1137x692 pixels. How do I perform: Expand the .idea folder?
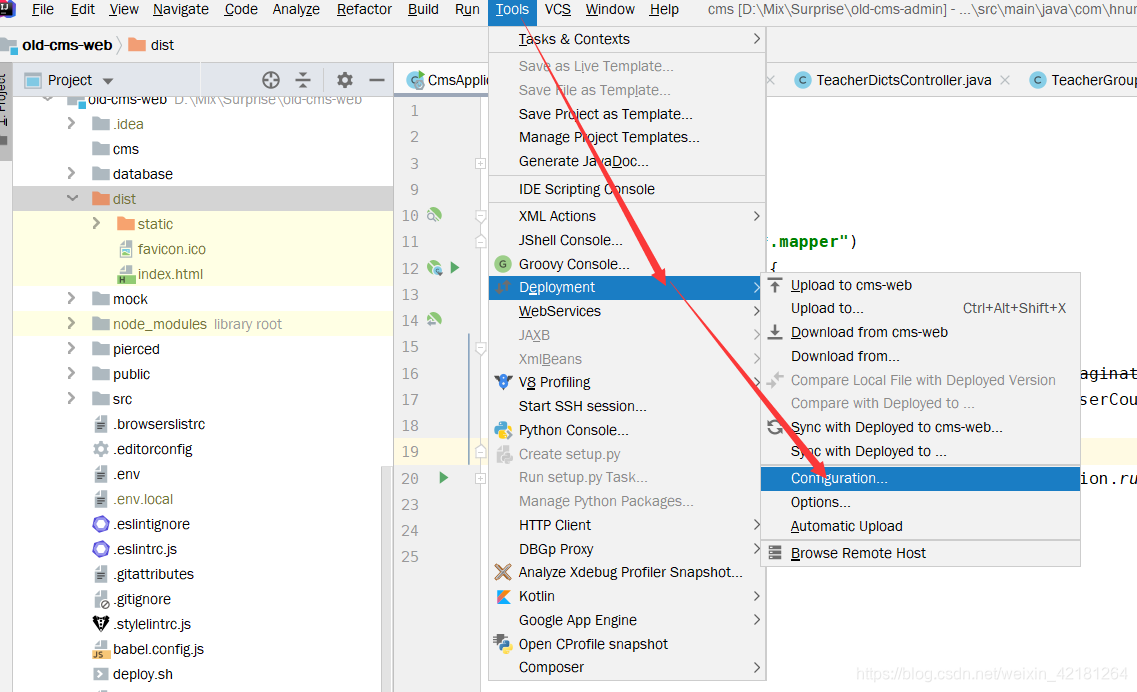pos(71,123)
